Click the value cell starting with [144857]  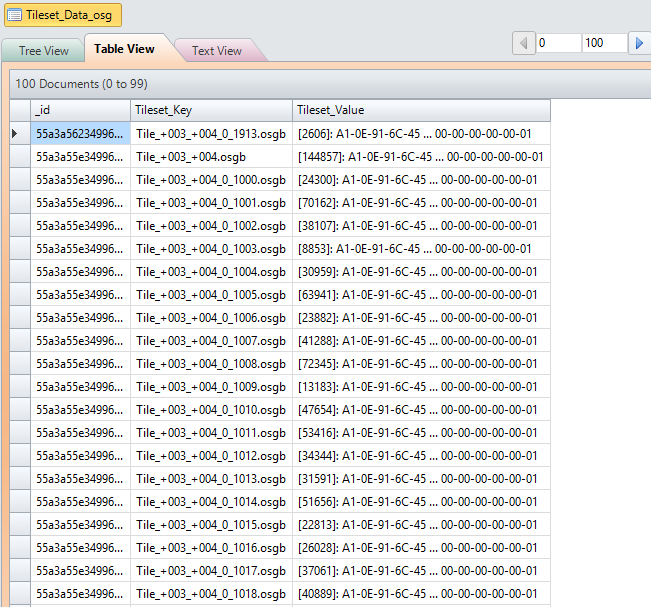(x=422, y=157)
